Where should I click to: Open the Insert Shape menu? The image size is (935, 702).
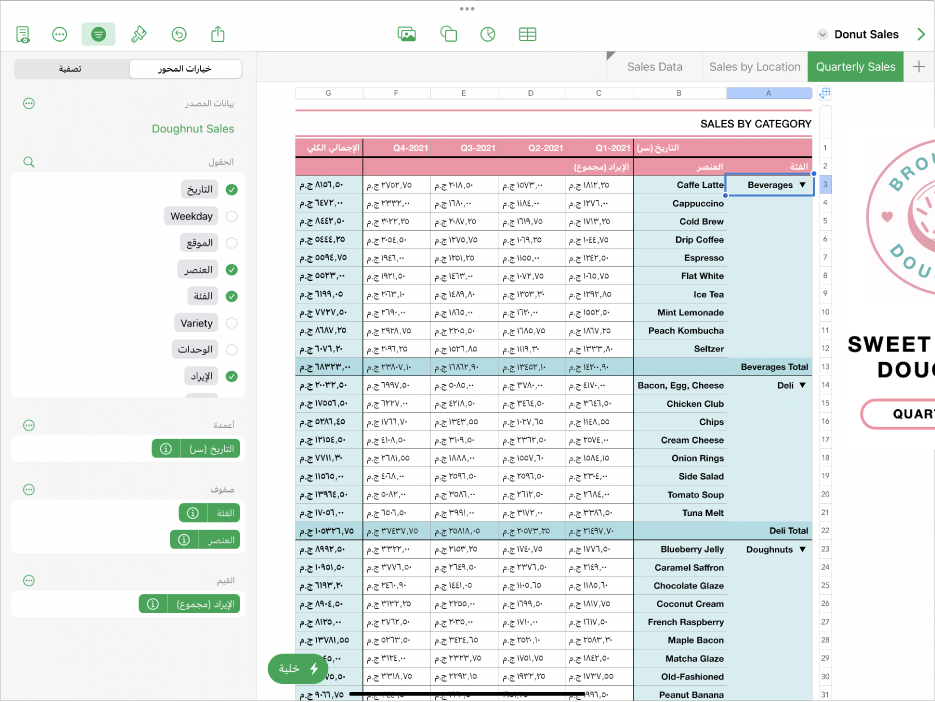[x=448, y=34]
